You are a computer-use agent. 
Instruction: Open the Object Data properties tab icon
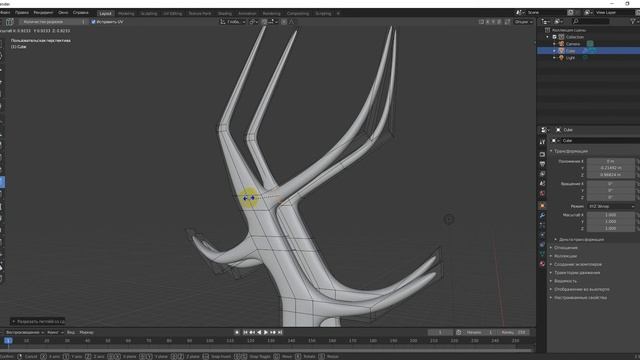pyautogui.click(x=542, y=254)
